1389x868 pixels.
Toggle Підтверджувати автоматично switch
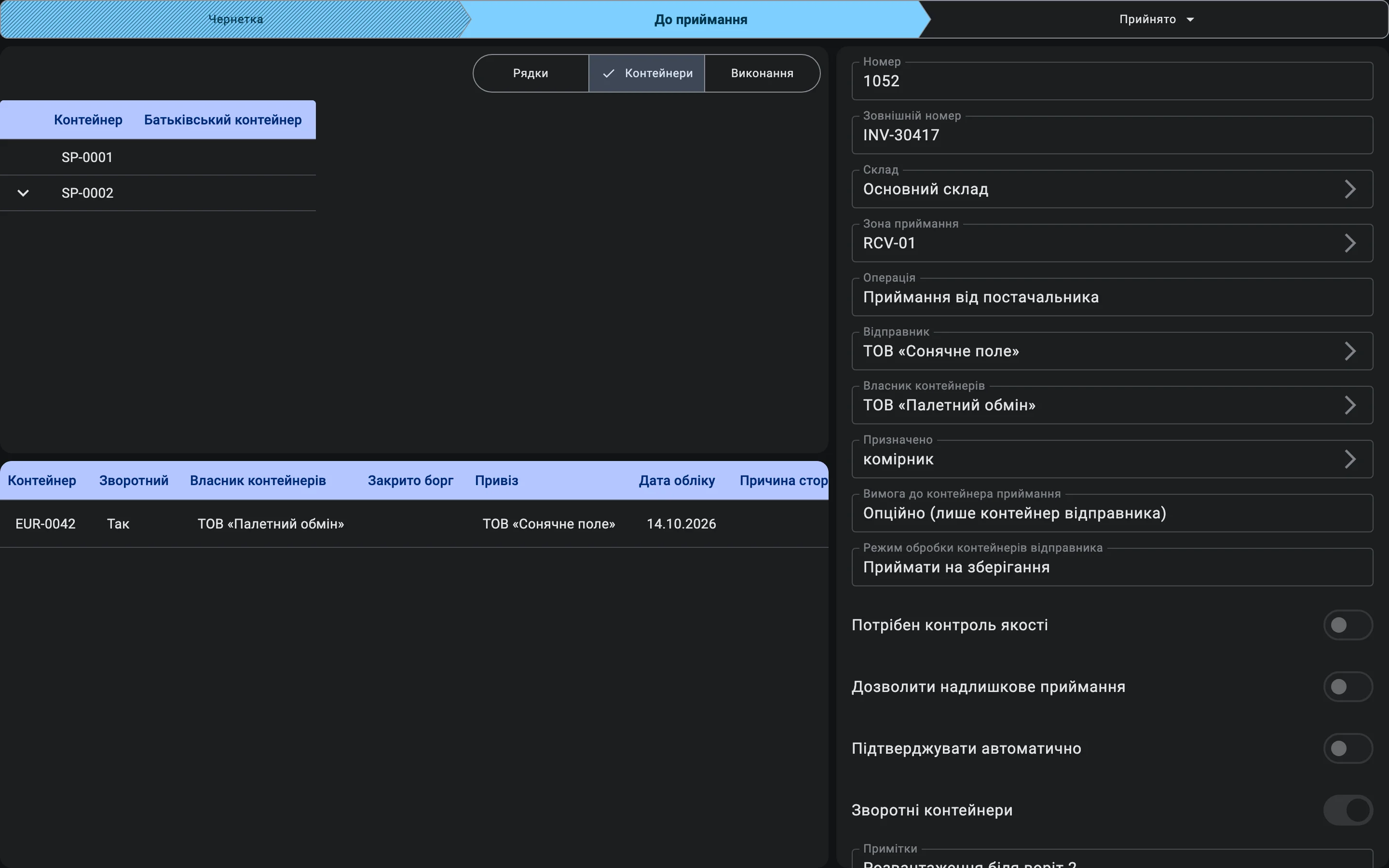(x=1348, y=748)
